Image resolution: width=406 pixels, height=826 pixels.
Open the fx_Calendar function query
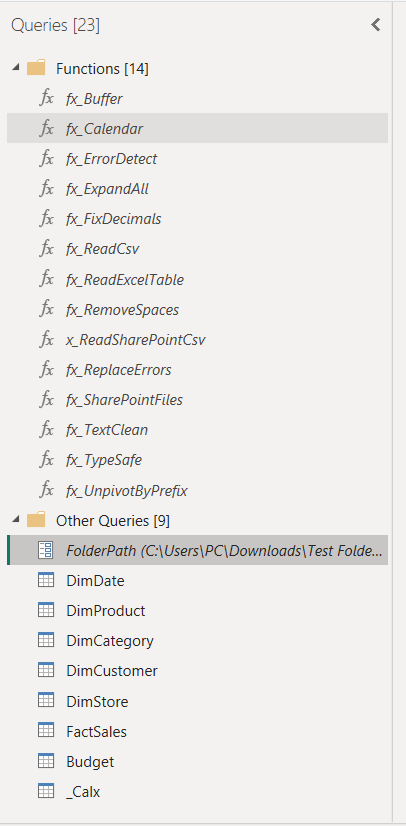coord(197,128)
